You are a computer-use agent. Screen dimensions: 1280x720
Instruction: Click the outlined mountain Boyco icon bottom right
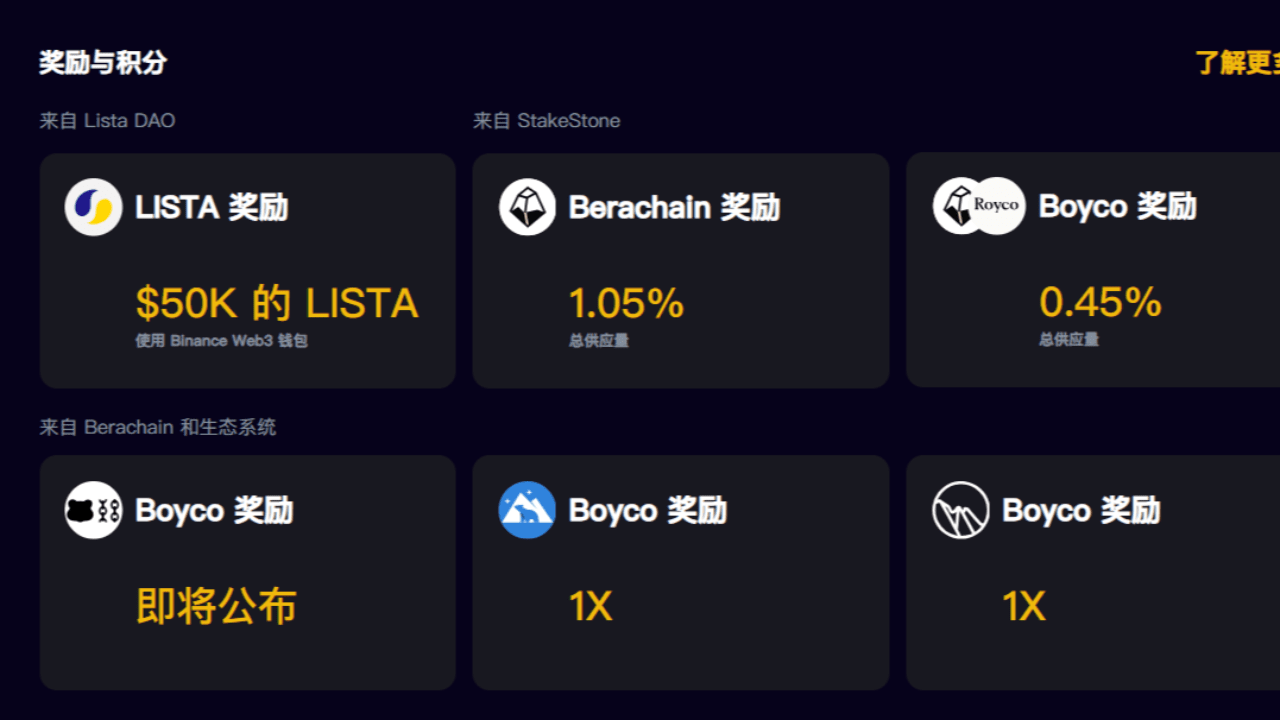click(x=960, y=510)
